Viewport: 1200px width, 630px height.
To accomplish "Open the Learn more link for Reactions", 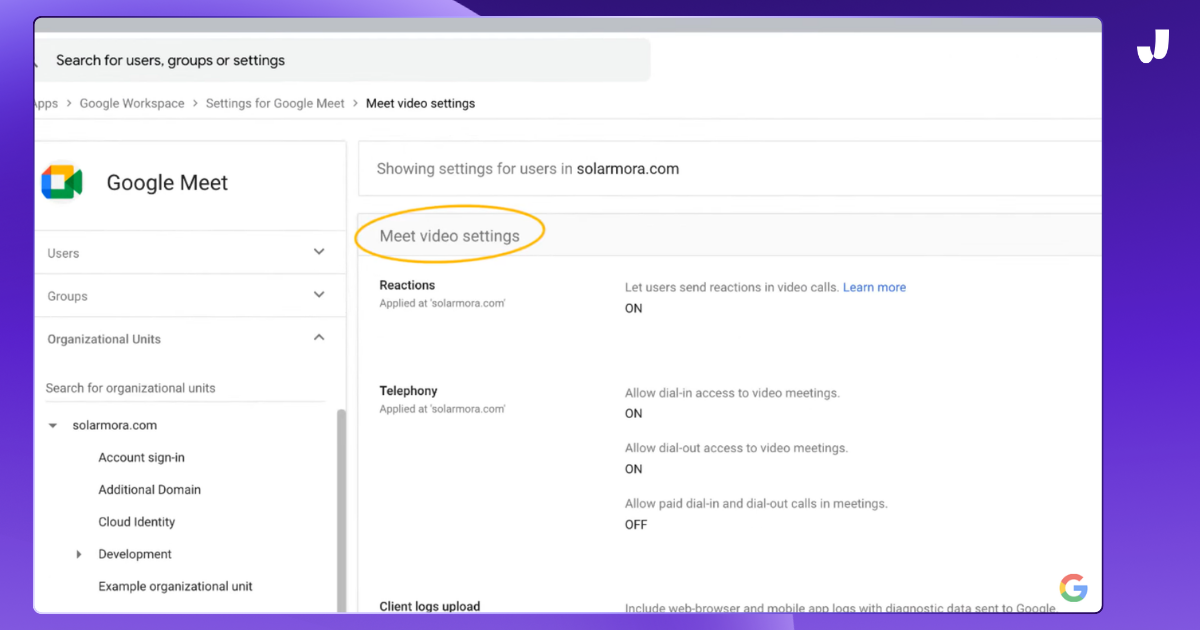I will point(874,287).
